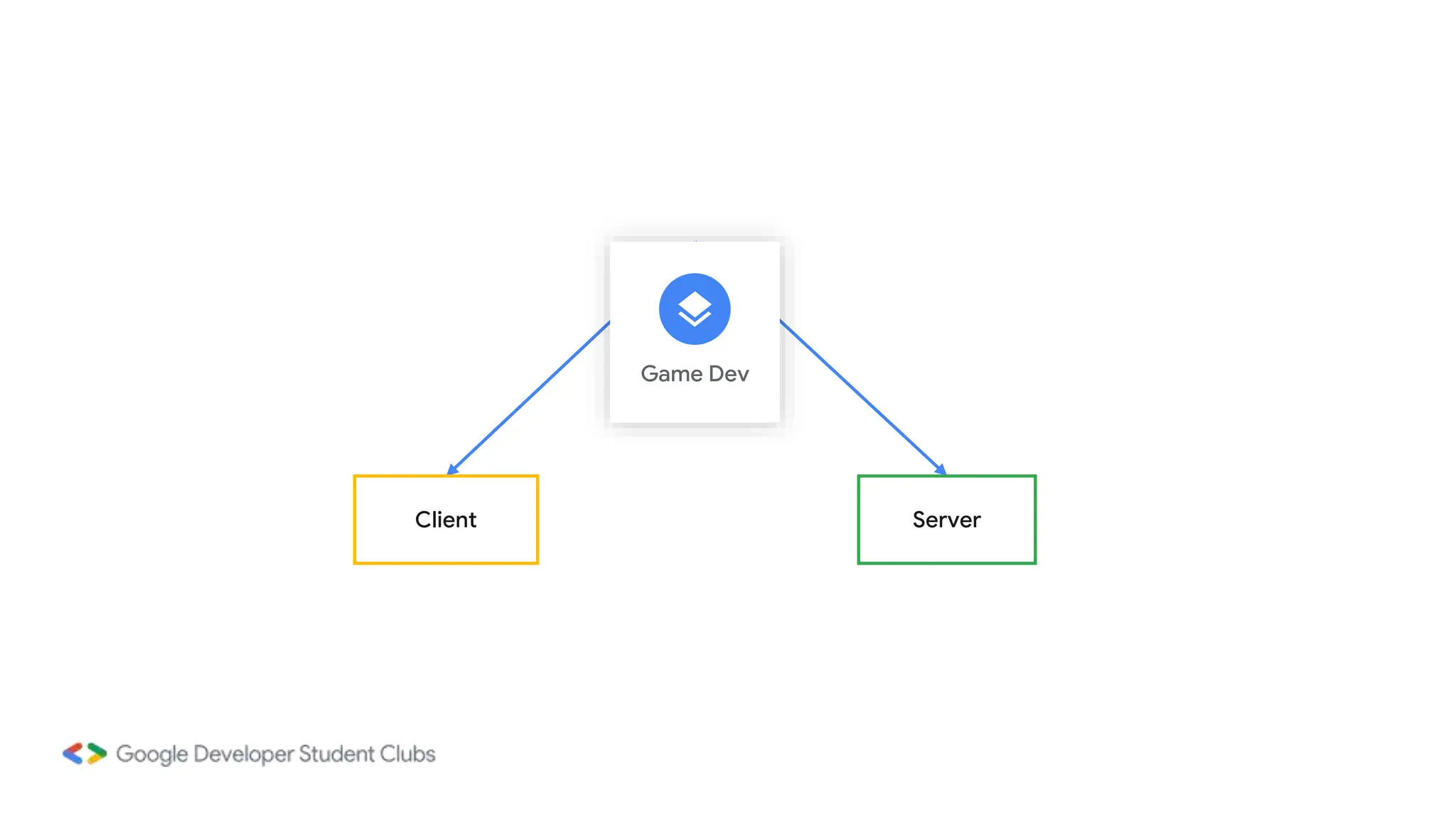
Task: Select the white Game Dev card's lower area
Action: coord(694,407)
